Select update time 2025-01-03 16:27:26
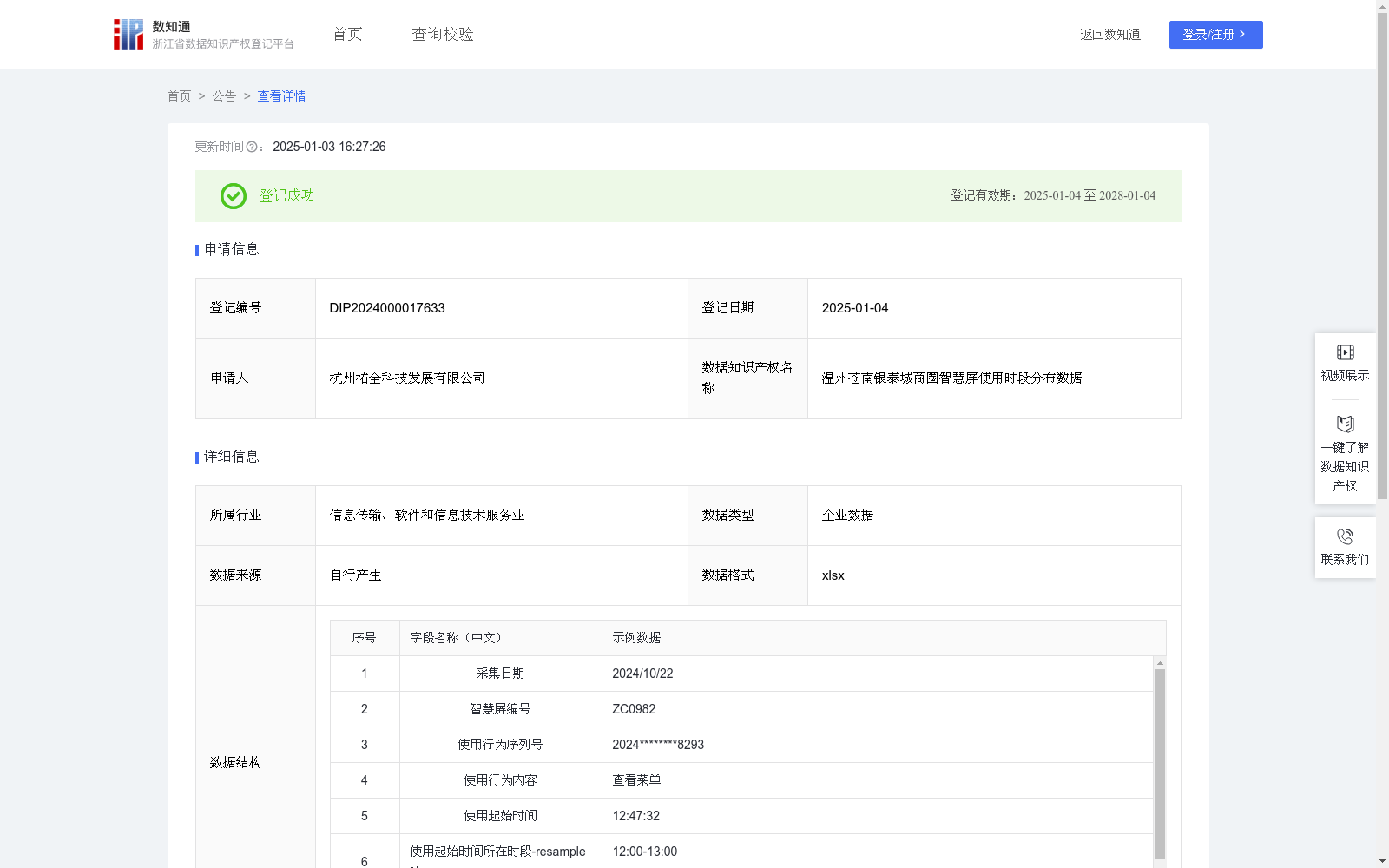The width and height of the screenshot is (1389, 868). pyautogui.click(x=329, y=148)
